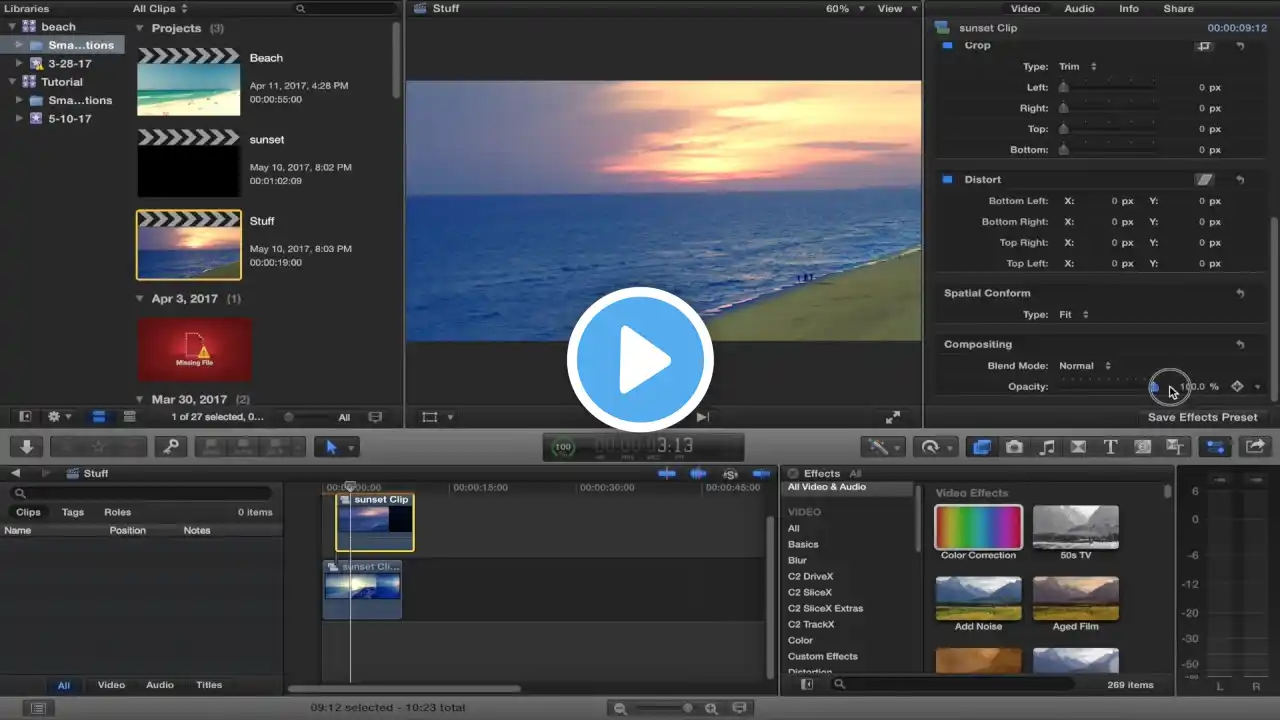Open the Titles browser T icon
This screenshot has height=720, width=1280.
[x=1110, y=447]
